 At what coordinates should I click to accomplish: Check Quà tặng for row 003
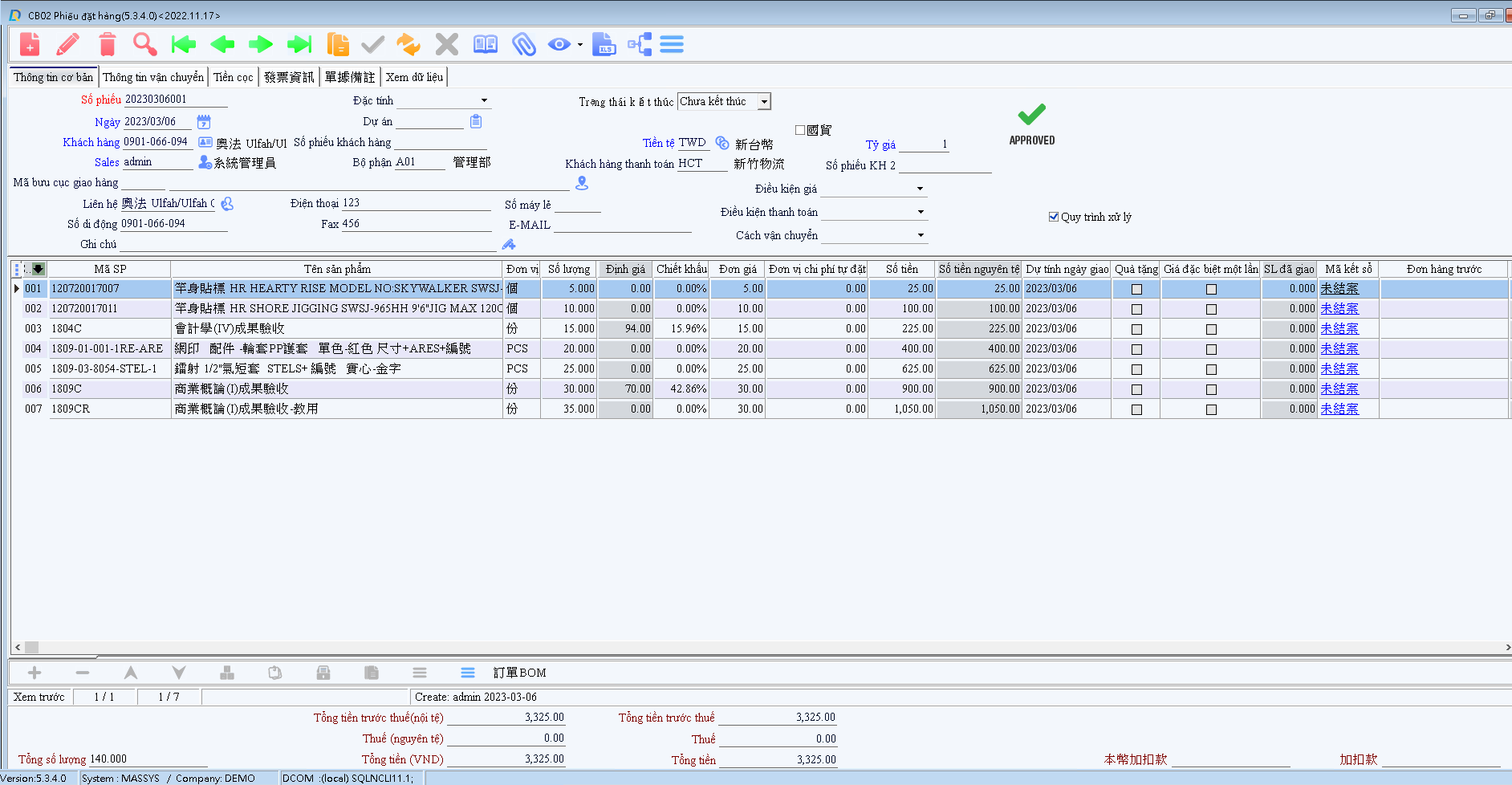1136,329
